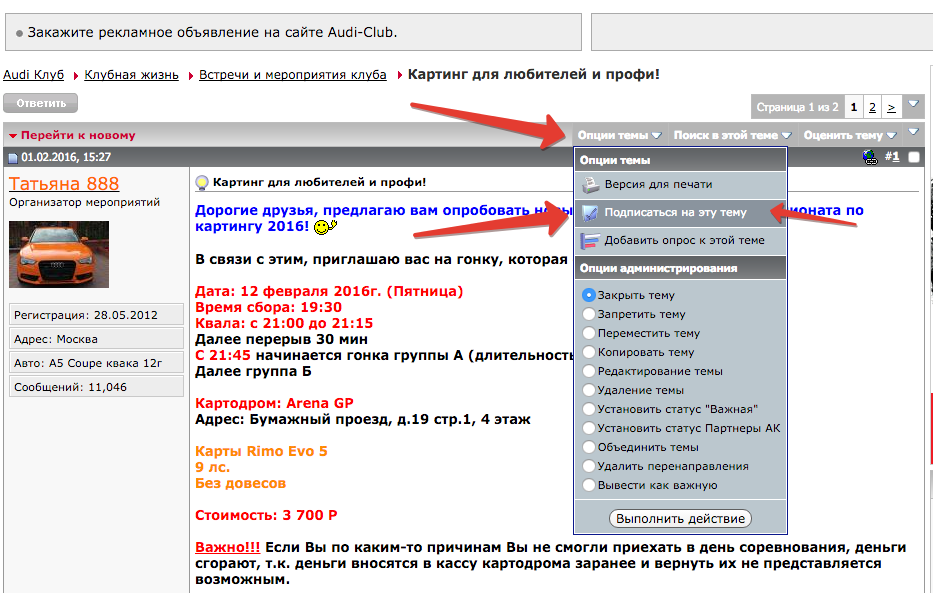The width and height of the screenshot is (933, 593).
Task: Click the Картодром: Arena GP text
Action: coord(274,403)
